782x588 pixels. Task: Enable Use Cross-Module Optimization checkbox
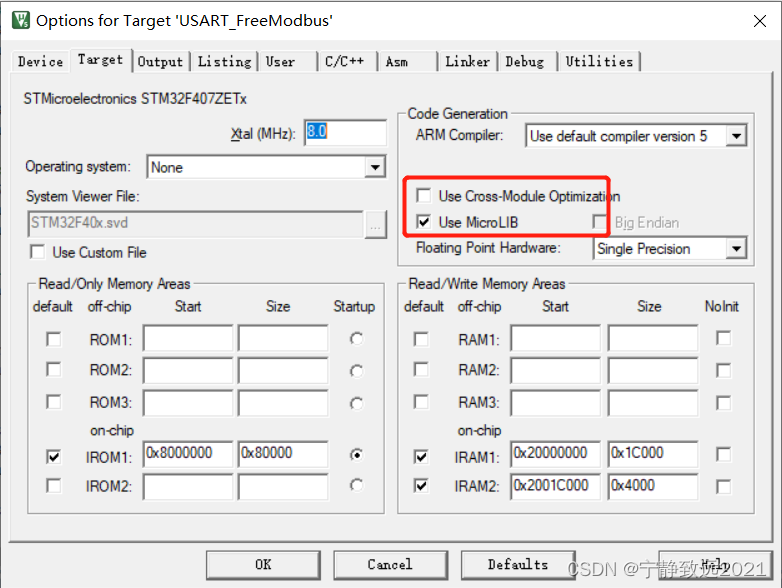click(x=423, y=195)
